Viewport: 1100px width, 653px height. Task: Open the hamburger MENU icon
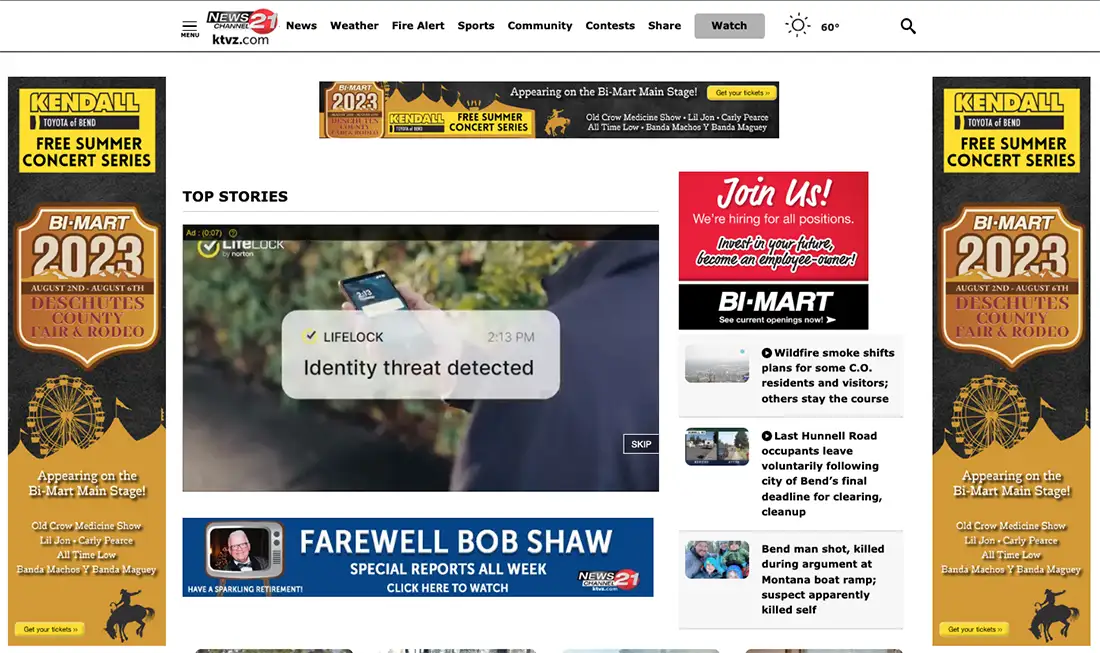189,28
